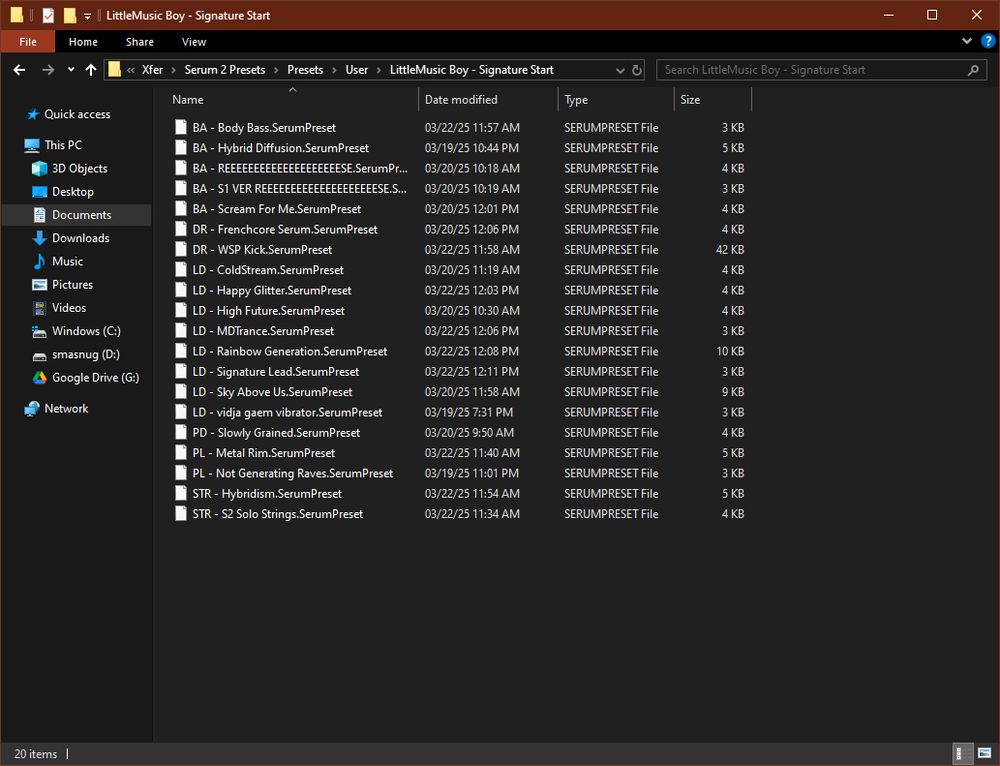Click Properties icon in the quick access toolbar
The height and width of the screenshot is (766, 1000).
pyautogui.click(x=48, y=15)
